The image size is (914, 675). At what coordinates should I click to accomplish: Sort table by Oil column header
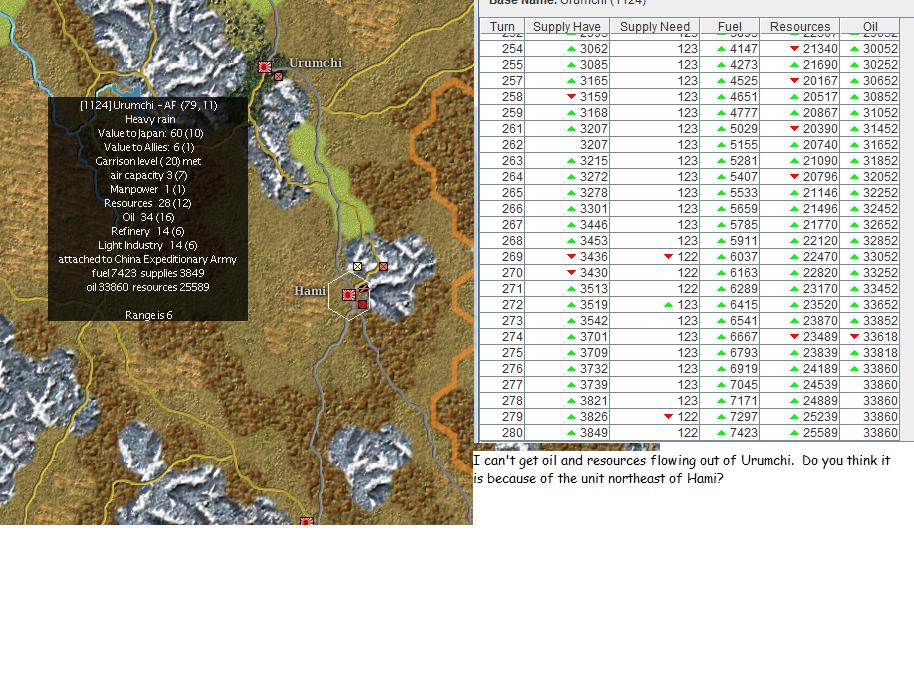(x=870, y=27)
